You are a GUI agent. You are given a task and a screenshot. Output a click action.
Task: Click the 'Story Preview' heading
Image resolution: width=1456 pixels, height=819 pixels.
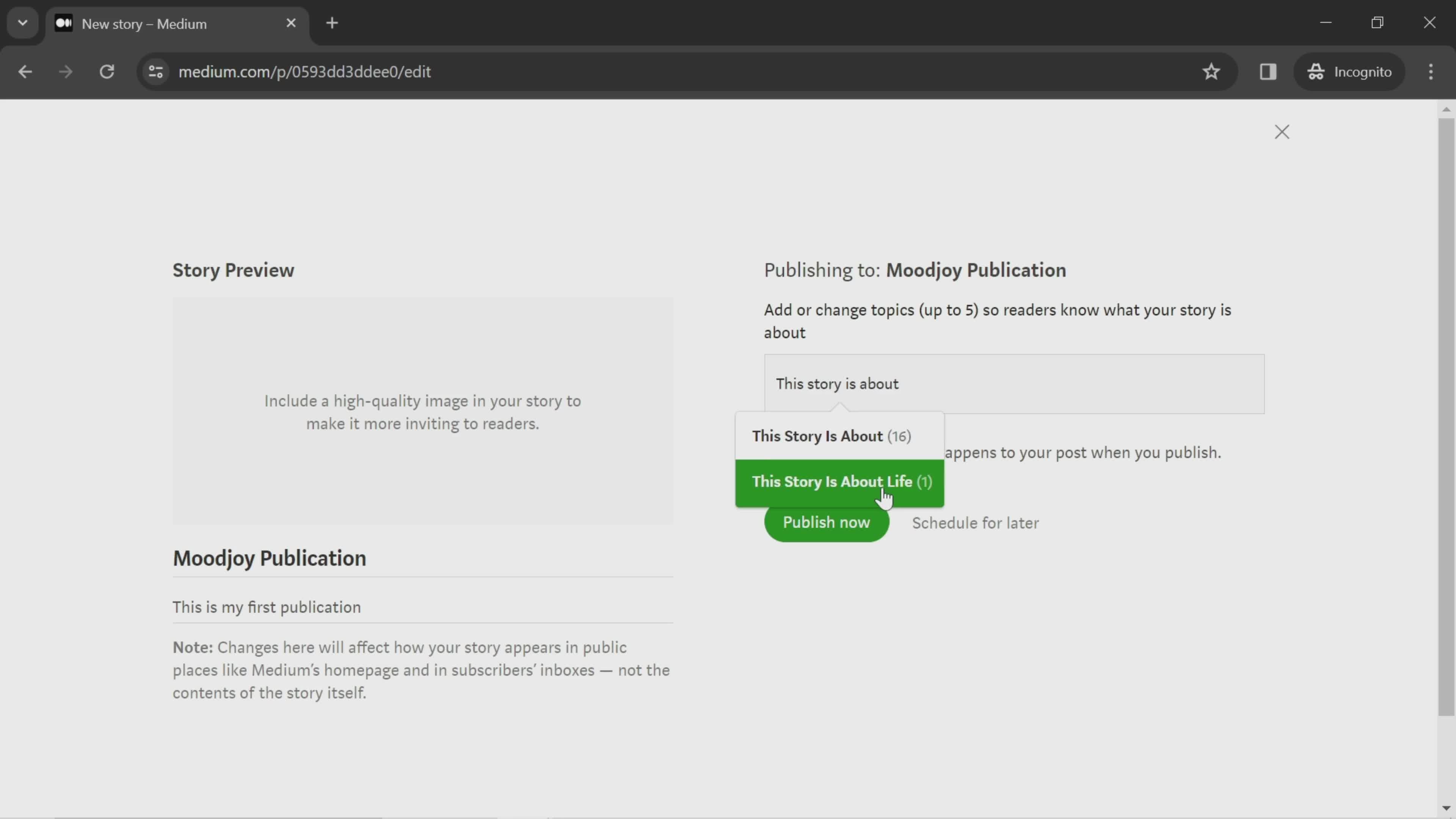(233, 270)
